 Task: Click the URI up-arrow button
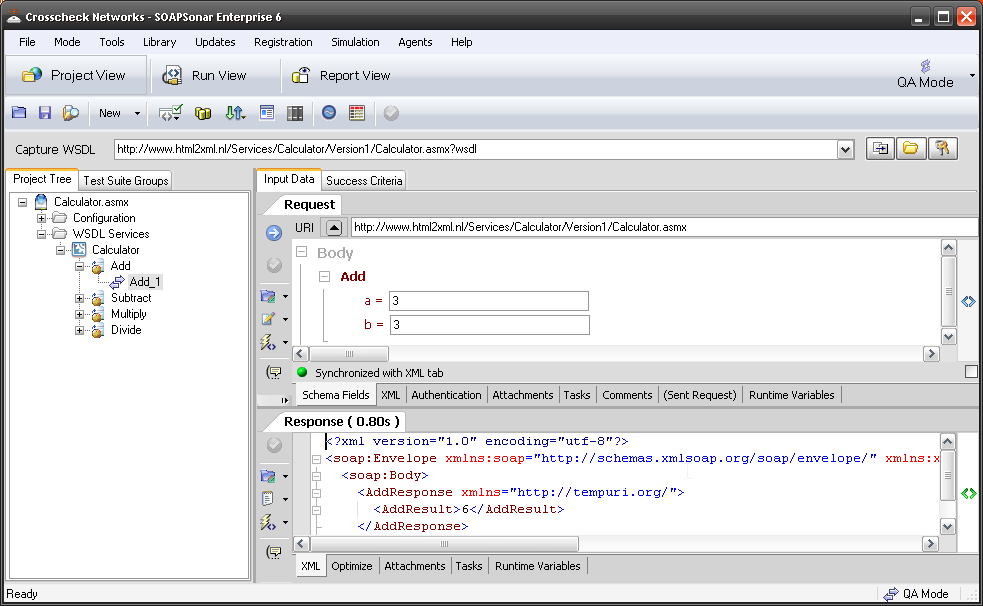click(334, 227)
